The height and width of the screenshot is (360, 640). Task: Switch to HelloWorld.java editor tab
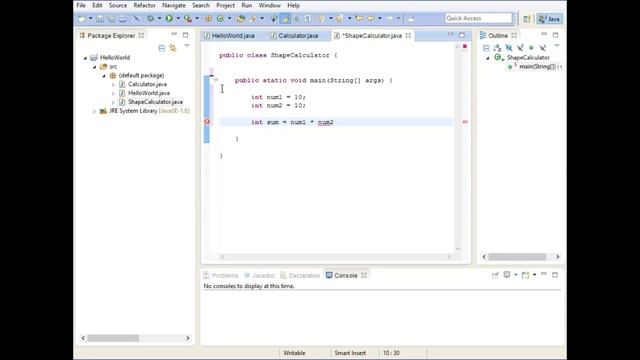(229, 36)
